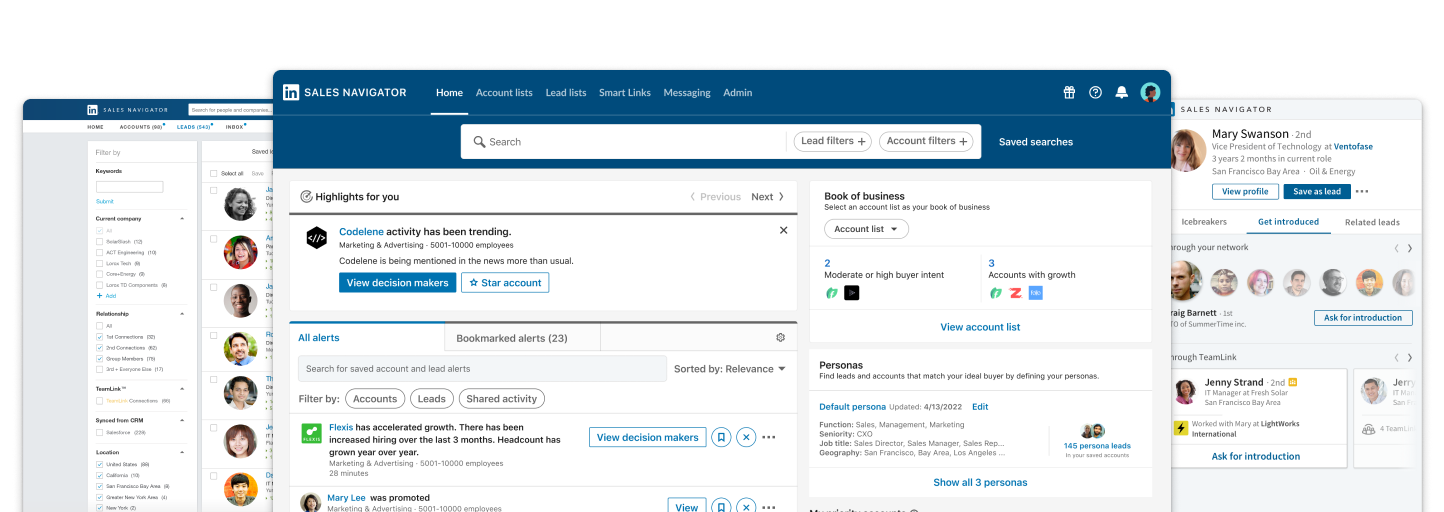1444x512 pixels.
Task: Click the Star account button
Action: [505, 283]
